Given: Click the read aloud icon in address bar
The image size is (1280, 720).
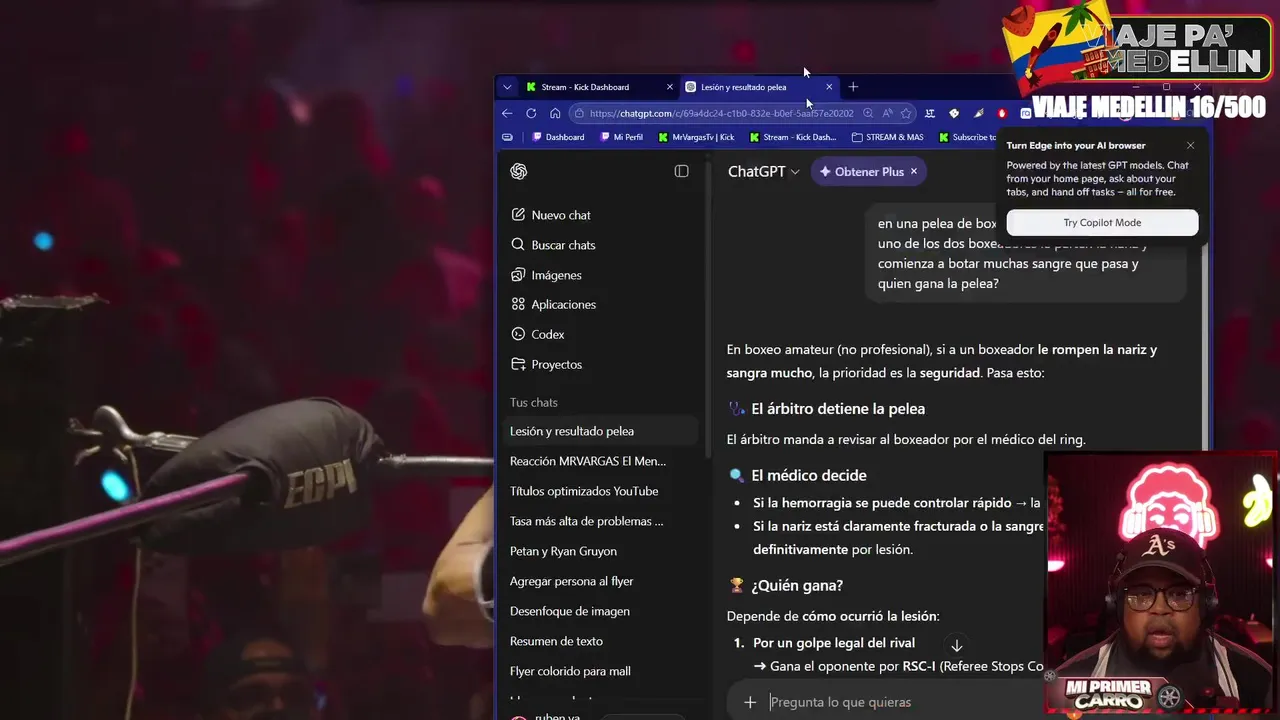Looking at the screenshot, I should pos(887,113).
